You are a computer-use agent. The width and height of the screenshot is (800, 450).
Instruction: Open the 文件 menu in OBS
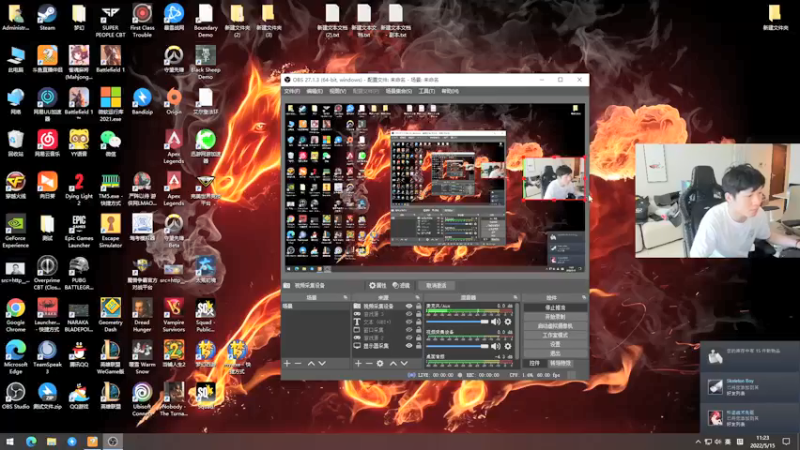click(290, 91)
